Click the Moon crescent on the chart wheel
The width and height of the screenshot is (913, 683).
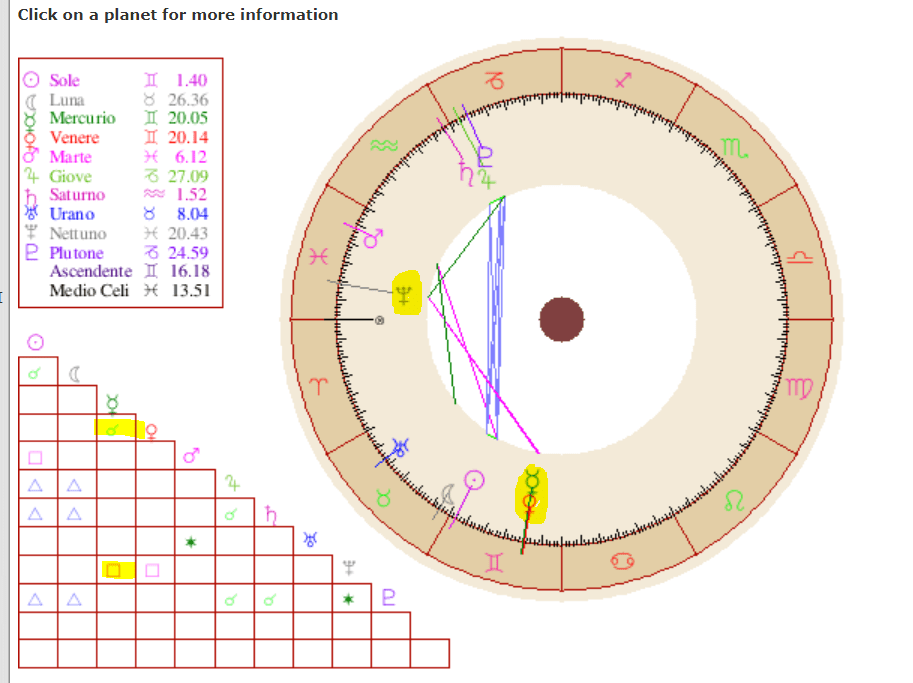pyautogui.click(x=448, y=493)
